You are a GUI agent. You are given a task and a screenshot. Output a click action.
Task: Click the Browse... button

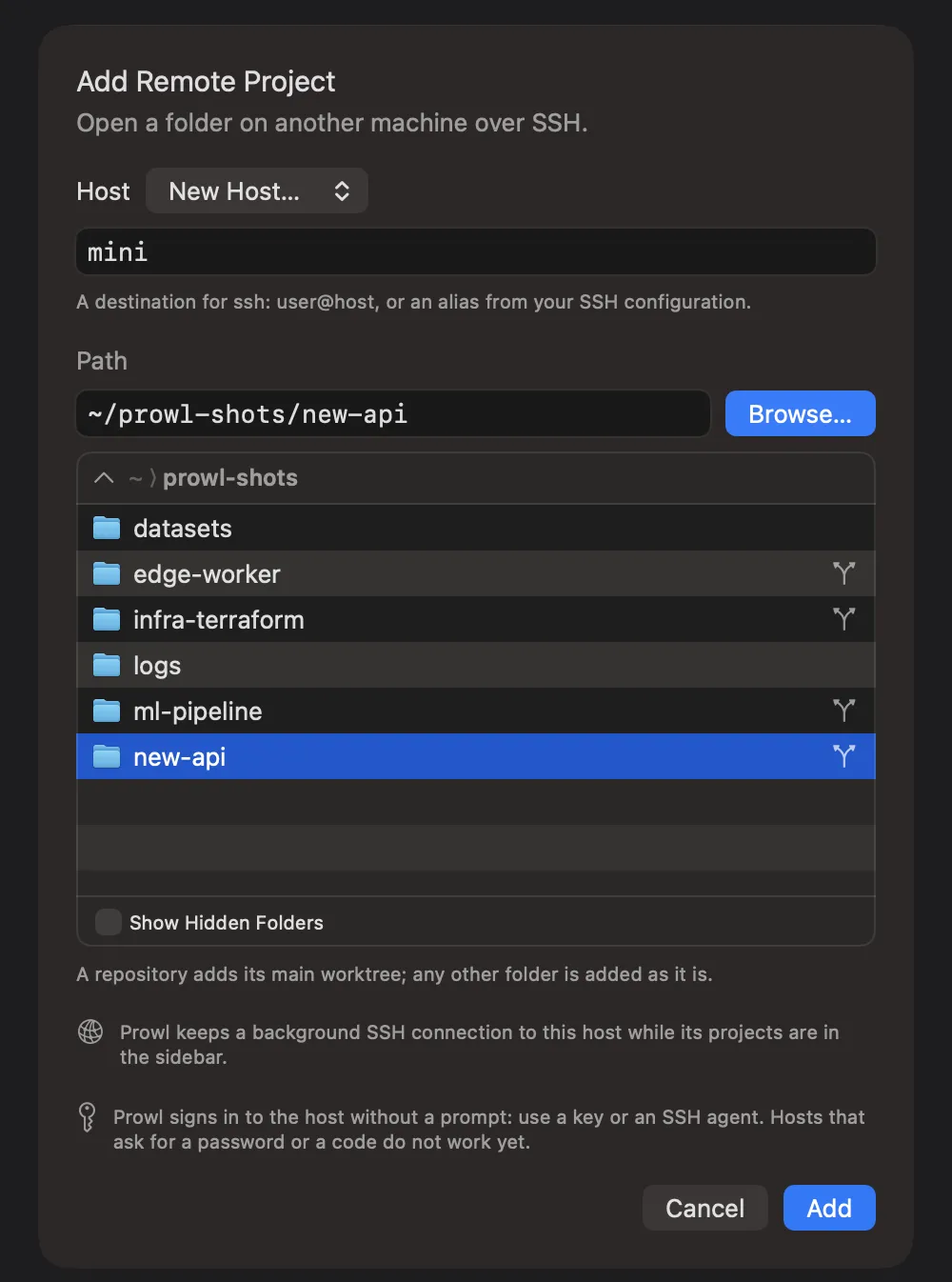801,414
